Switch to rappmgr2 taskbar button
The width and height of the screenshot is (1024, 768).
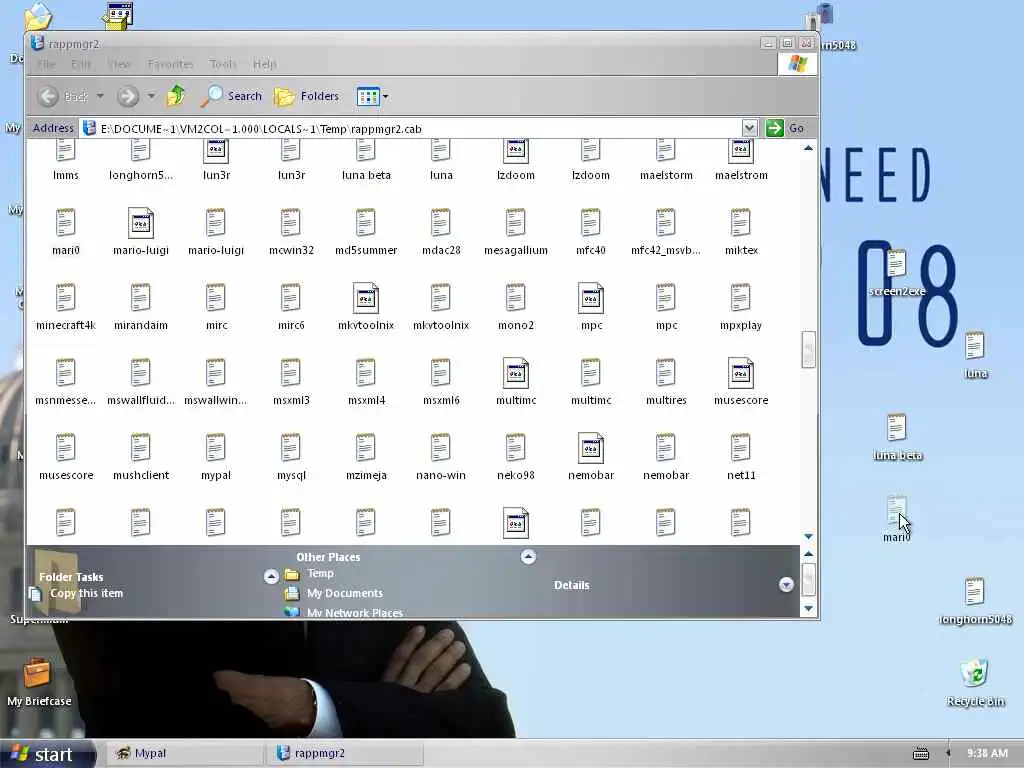pos(345,753)
